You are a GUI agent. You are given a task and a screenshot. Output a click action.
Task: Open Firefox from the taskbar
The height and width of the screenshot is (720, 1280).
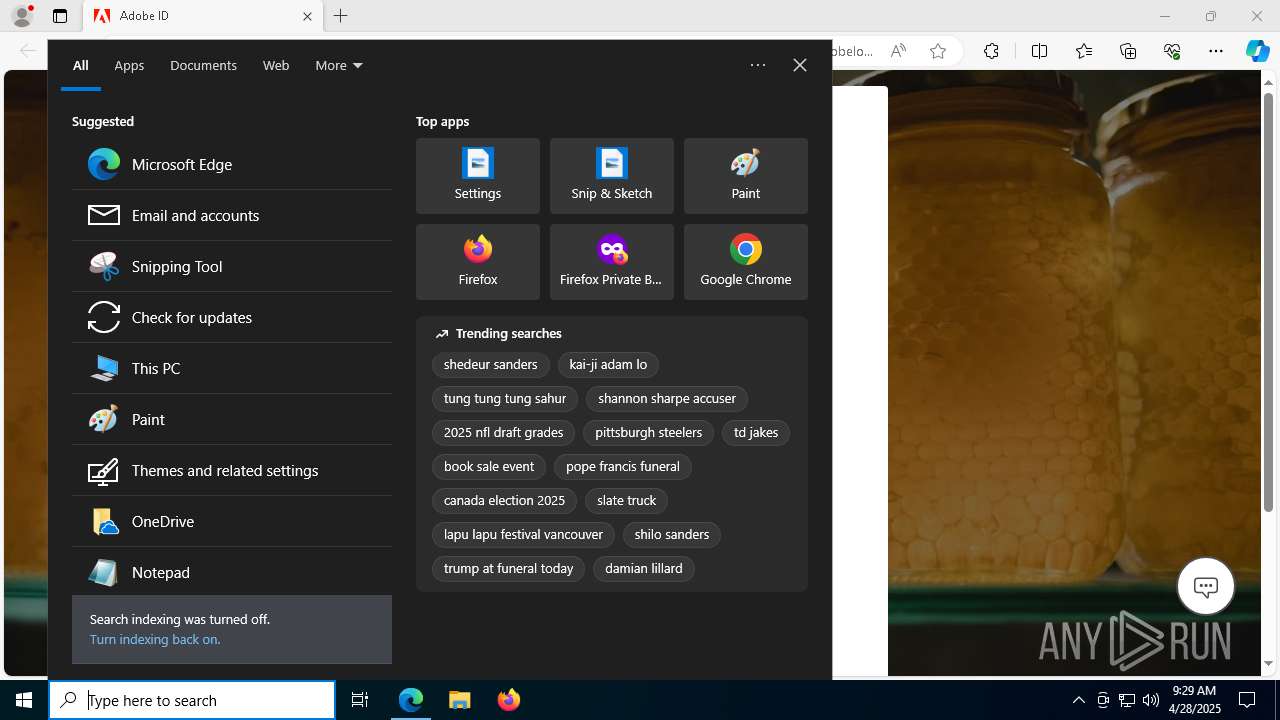509,700
